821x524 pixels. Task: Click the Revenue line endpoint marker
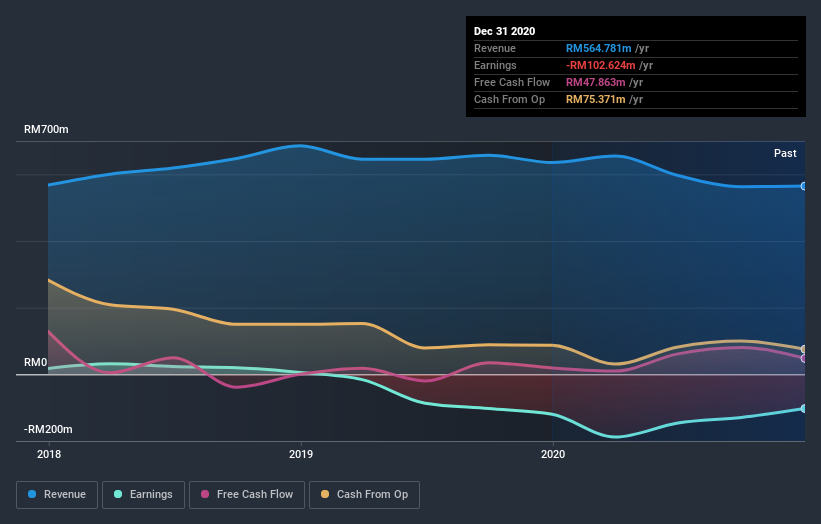(804, 186)
